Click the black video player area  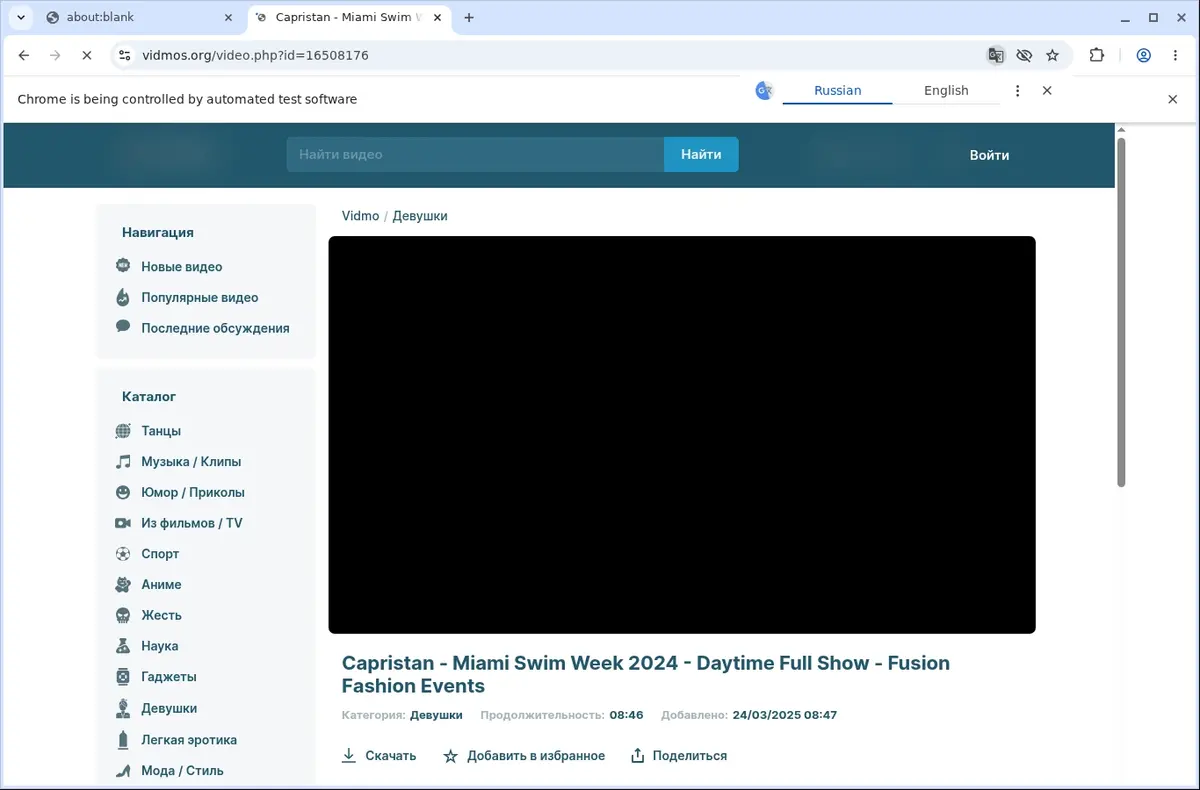click(x=682, y=434)
